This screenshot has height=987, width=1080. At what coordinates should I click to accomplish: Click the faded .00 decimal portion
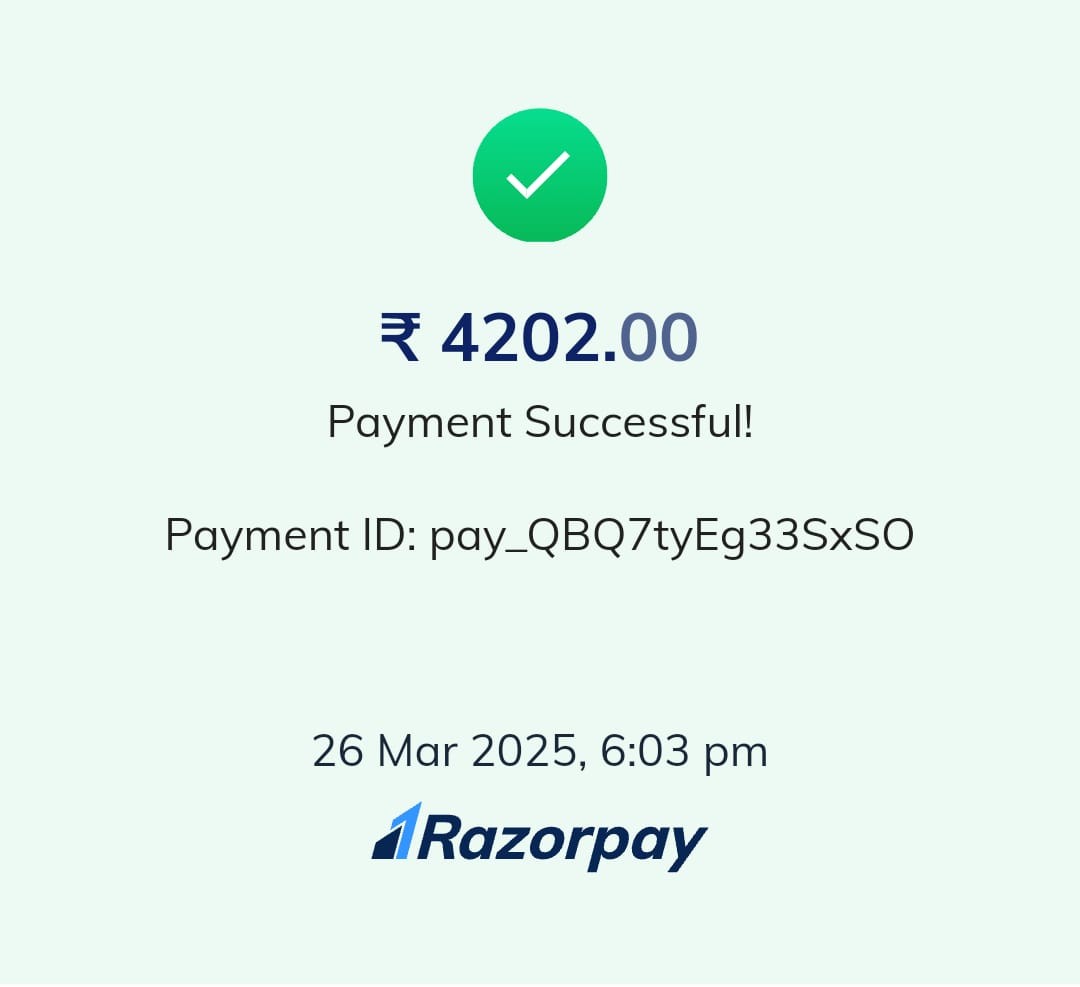click(653, 337)
